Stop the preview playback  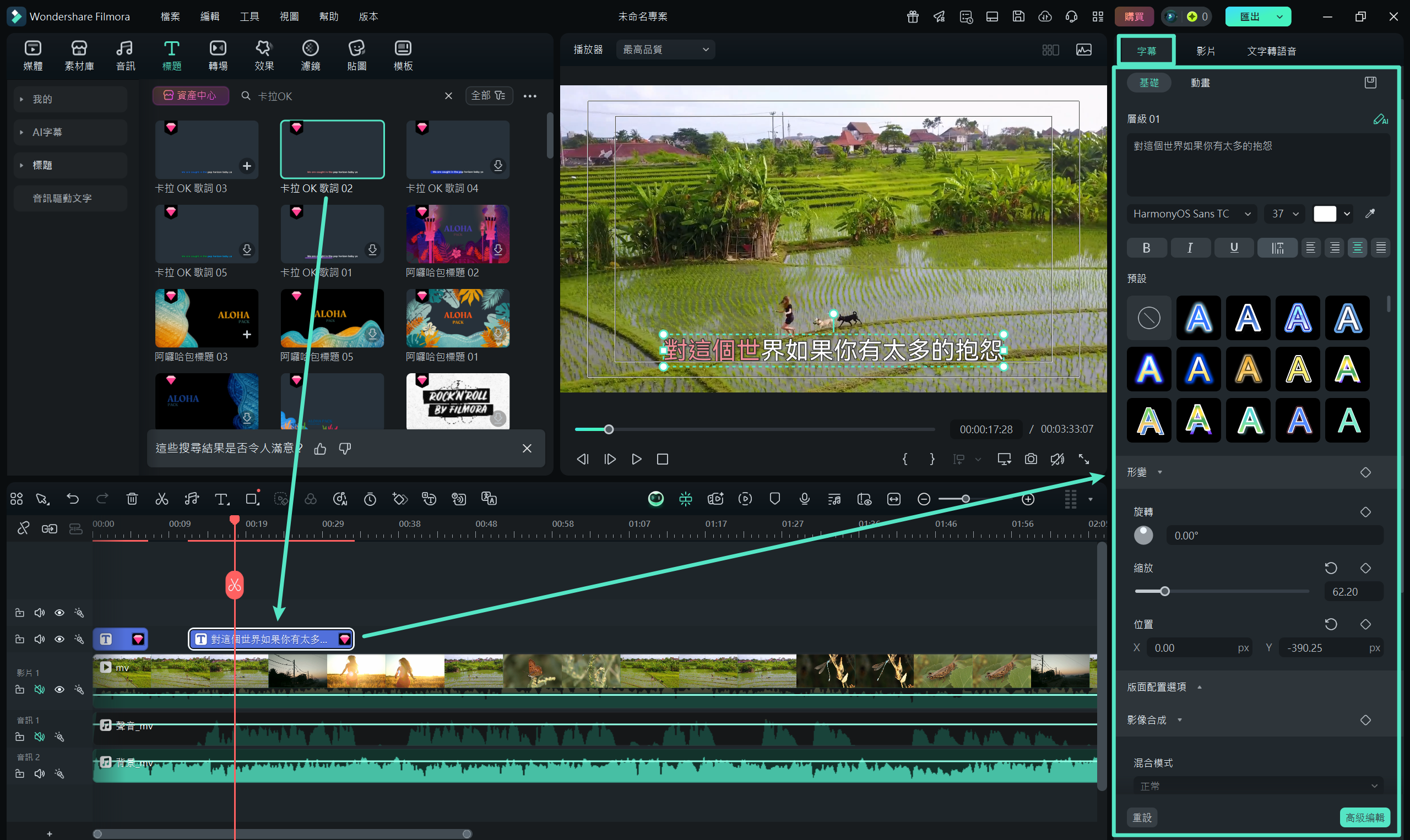(663, 459)
